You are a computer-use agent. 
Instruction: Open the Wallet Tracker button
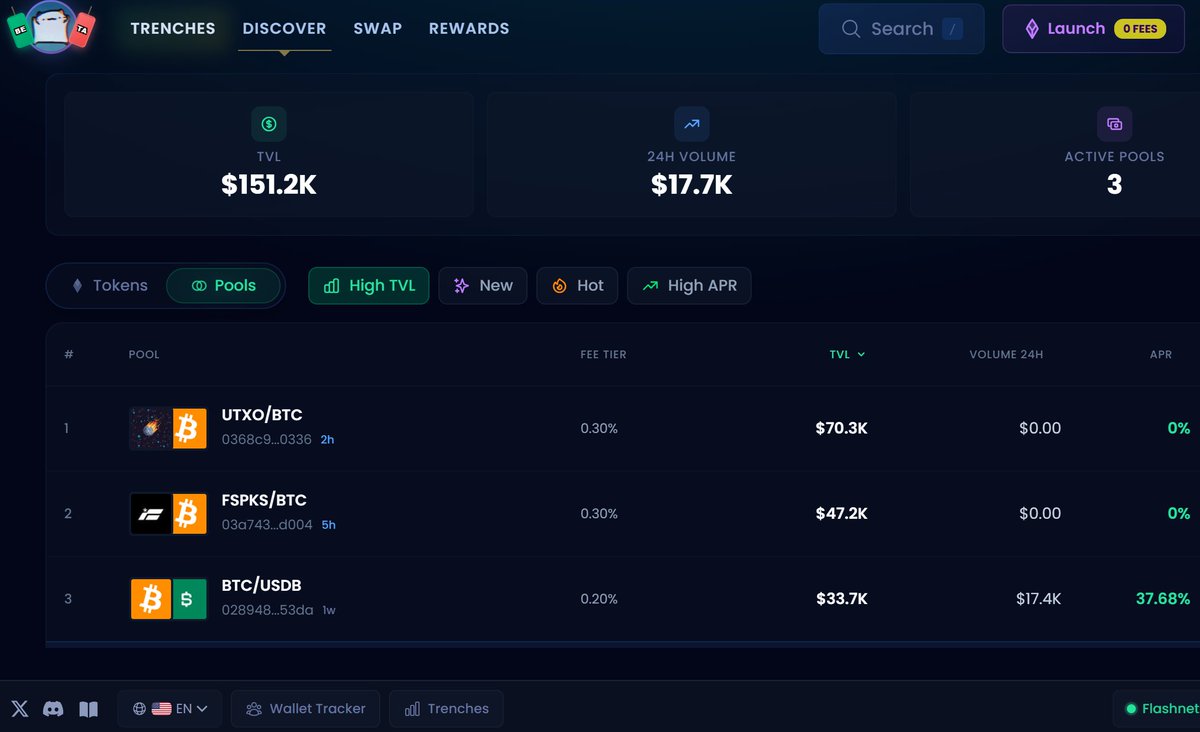coord(306,709)
